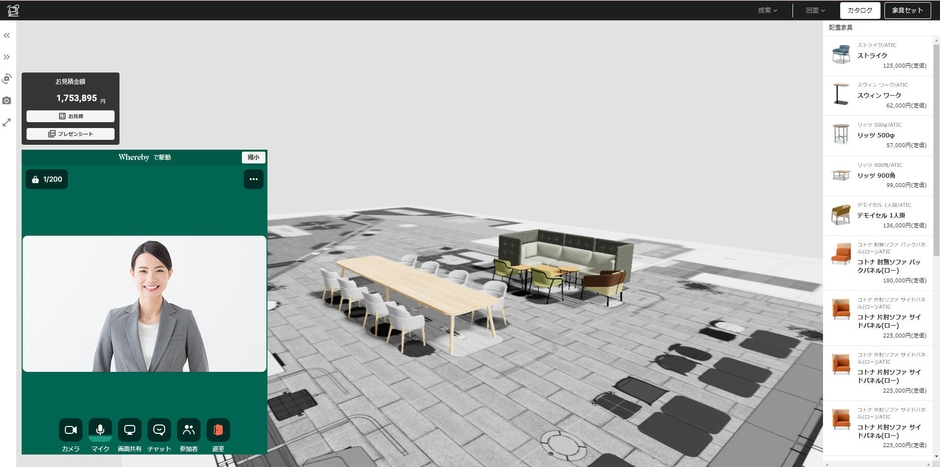The height and width of the screenshot is (467, 940).
Task: Click the fullscreen expand arrows icon
Action: point(7,122)
